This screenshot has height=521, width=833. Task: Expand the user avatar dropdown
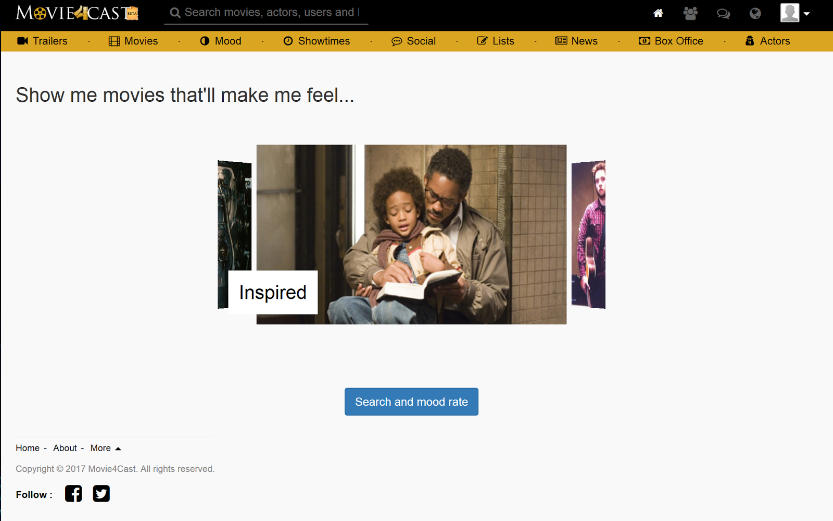(795, 13)
